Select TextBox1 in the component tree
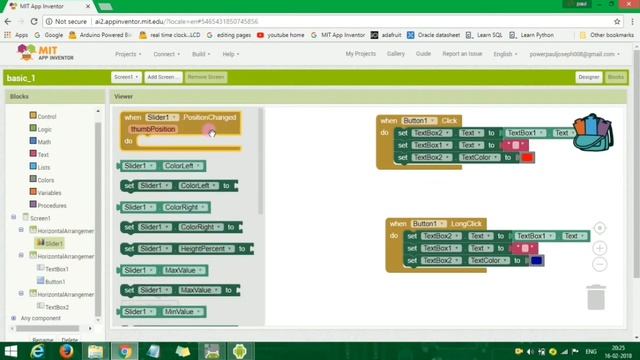This screenshot has width=640, height=360. coord(53,269)
